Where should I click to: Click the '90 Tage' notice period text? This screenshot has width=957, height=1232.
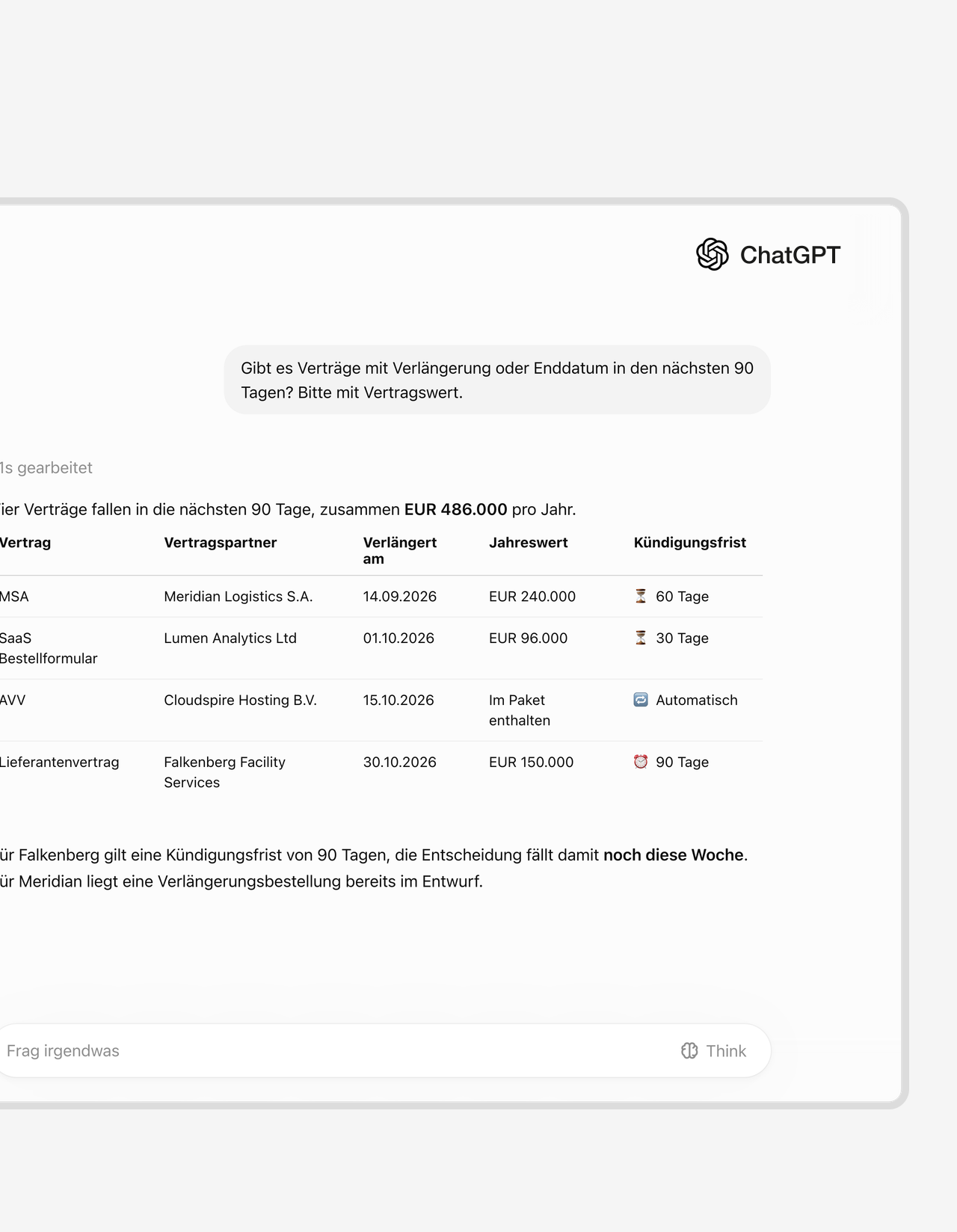click(683, 763)
